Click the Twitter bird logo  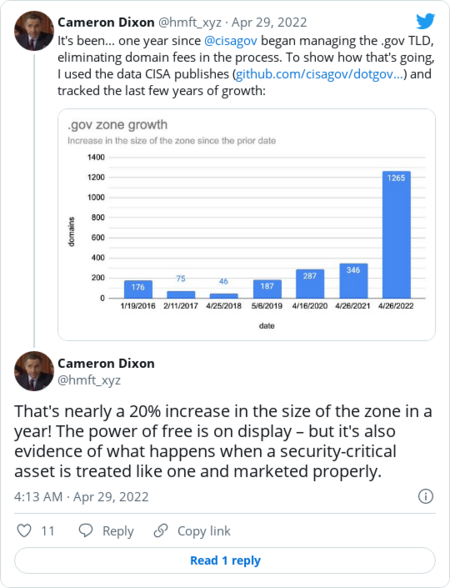[425, 21]
